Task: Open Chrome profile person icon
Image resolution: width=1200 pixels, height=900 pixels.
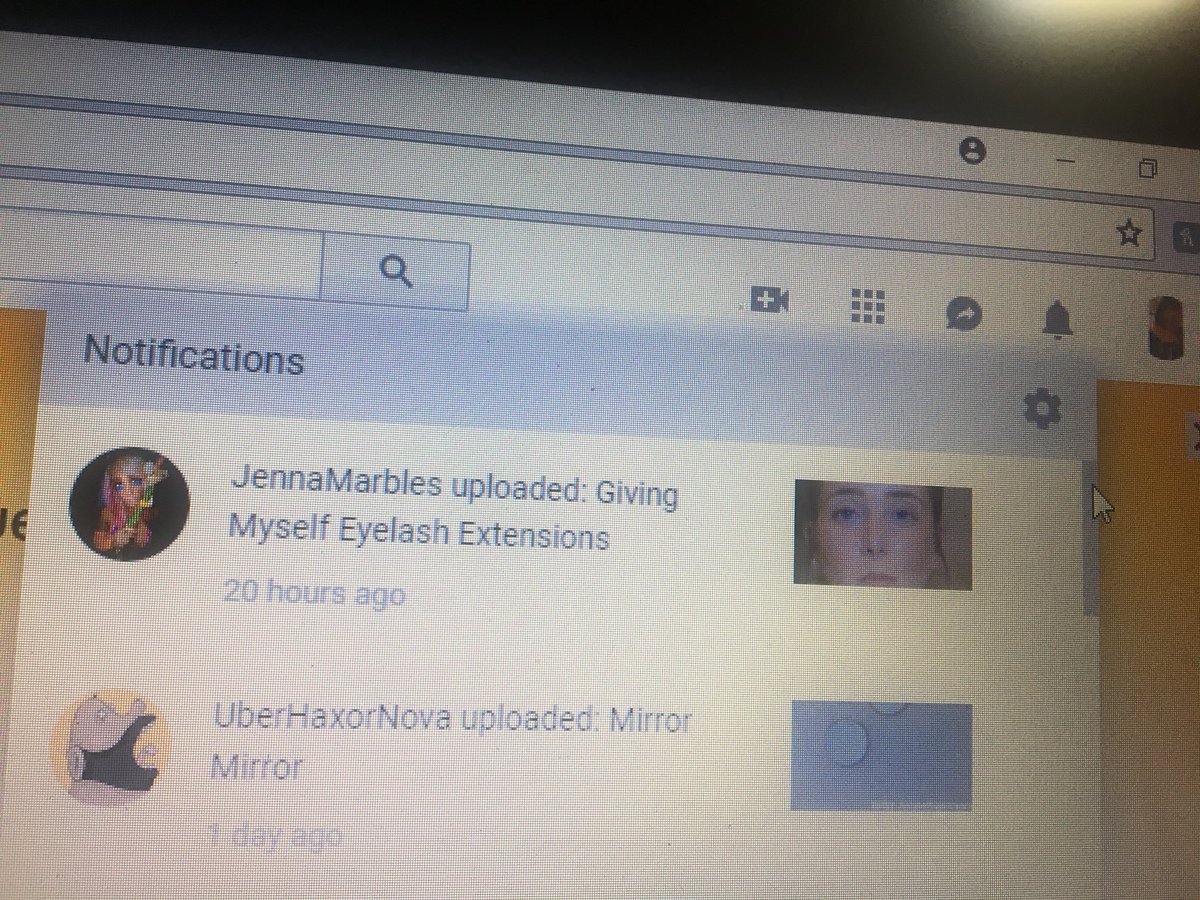Action: (x=971, y=151)
